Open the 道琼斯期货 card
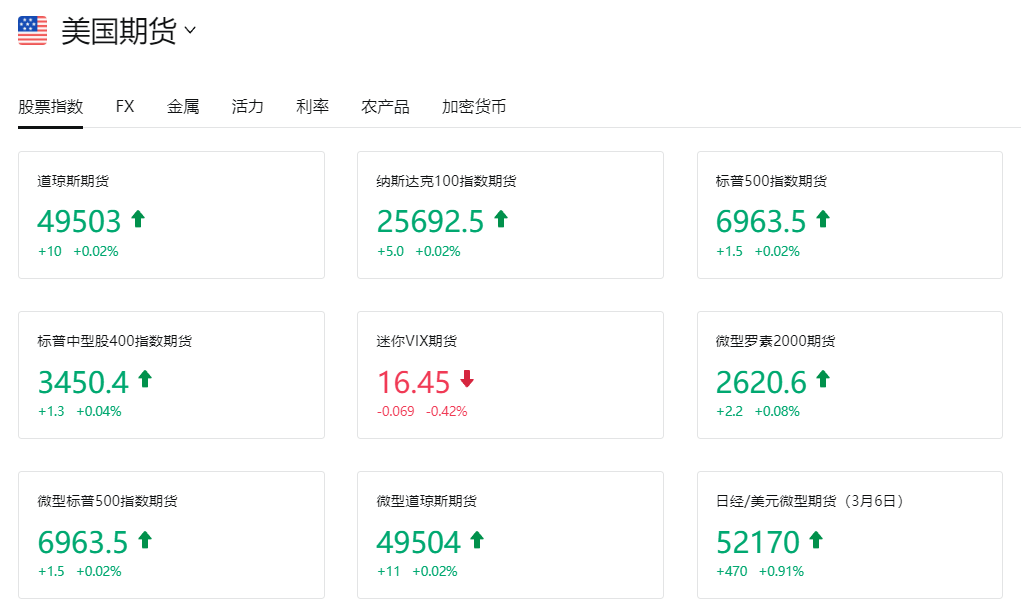1021x609 pixels. (171, 214)
